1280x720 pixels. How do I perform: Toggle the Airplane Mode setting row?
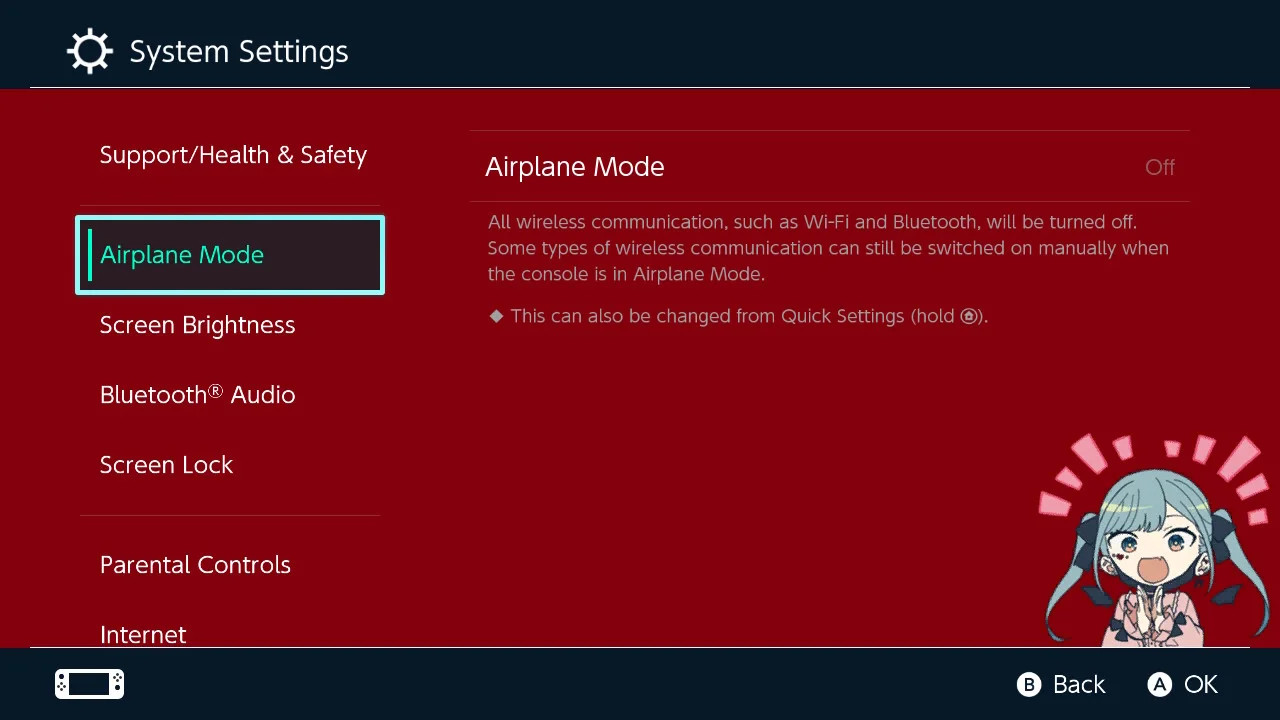[829, 167]
